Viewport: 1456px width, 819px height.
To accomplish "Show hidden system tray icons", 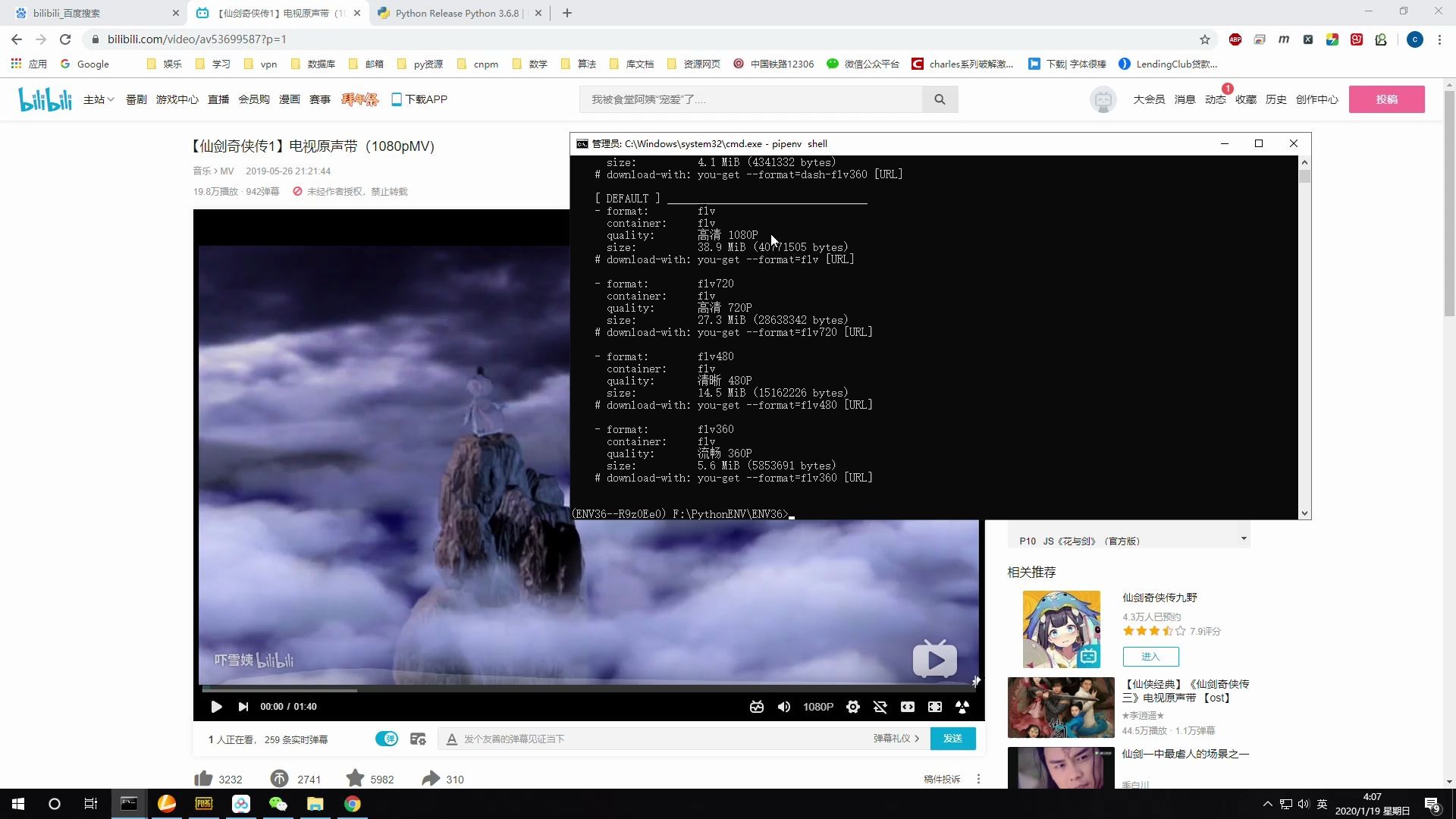I will (x=1267, y=804).
